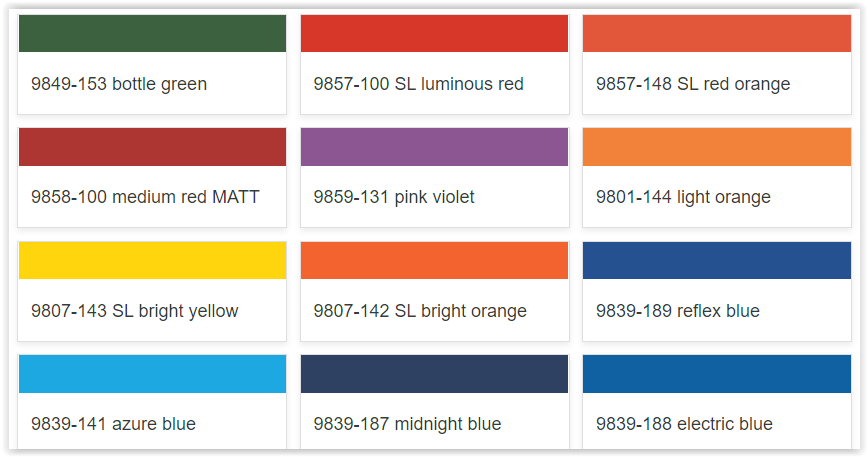The height and width of the screenshot is (457, 868).
Task: Open the 9849-153 bottle green label
Action: point(119,84)
